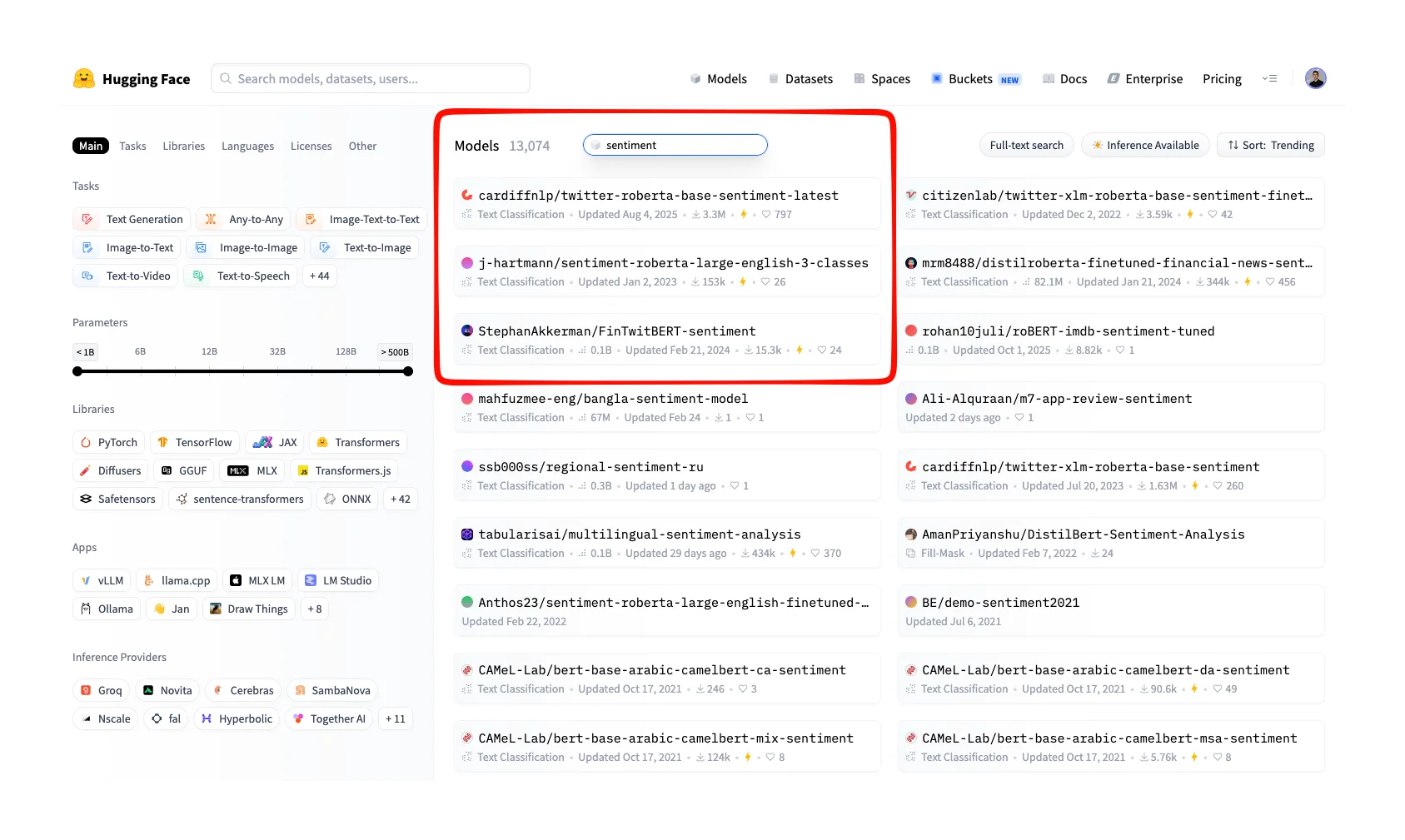Click the right handle of the Parameters slider

pos(408,371)
